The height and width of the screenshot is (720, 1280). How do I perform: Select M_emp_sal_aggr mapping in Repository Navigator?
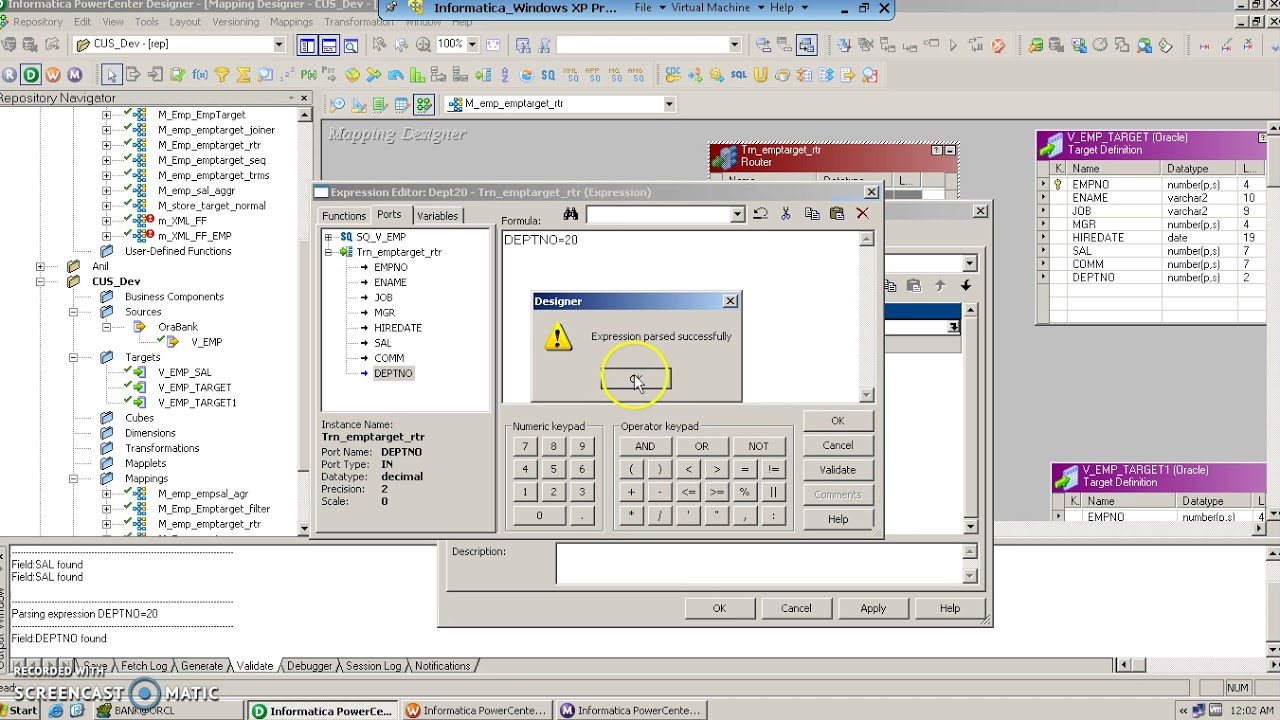(x=196, y=191)
